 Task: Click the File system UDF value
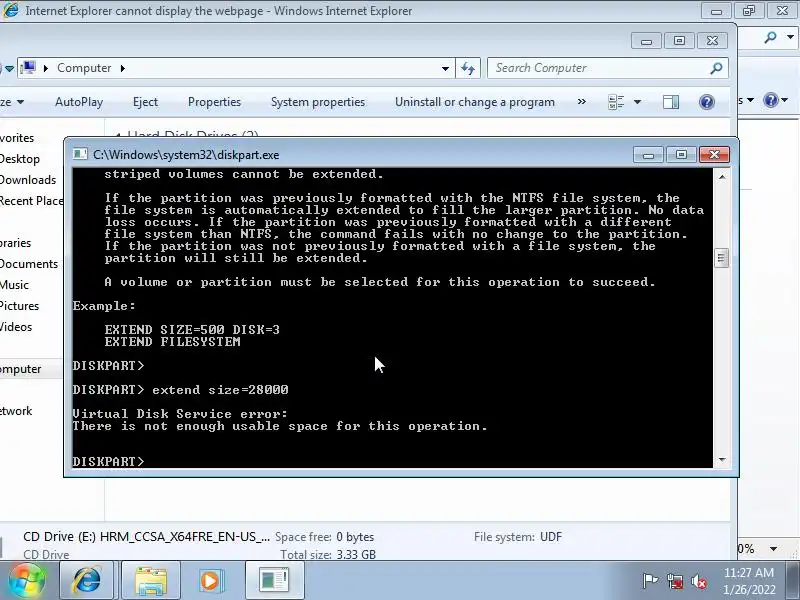pyautogui.click(x=551, y=537)
